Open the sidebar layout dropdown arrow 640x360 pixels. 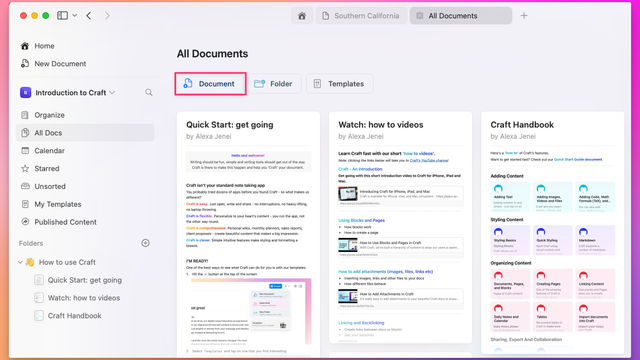tap(75, 16)
